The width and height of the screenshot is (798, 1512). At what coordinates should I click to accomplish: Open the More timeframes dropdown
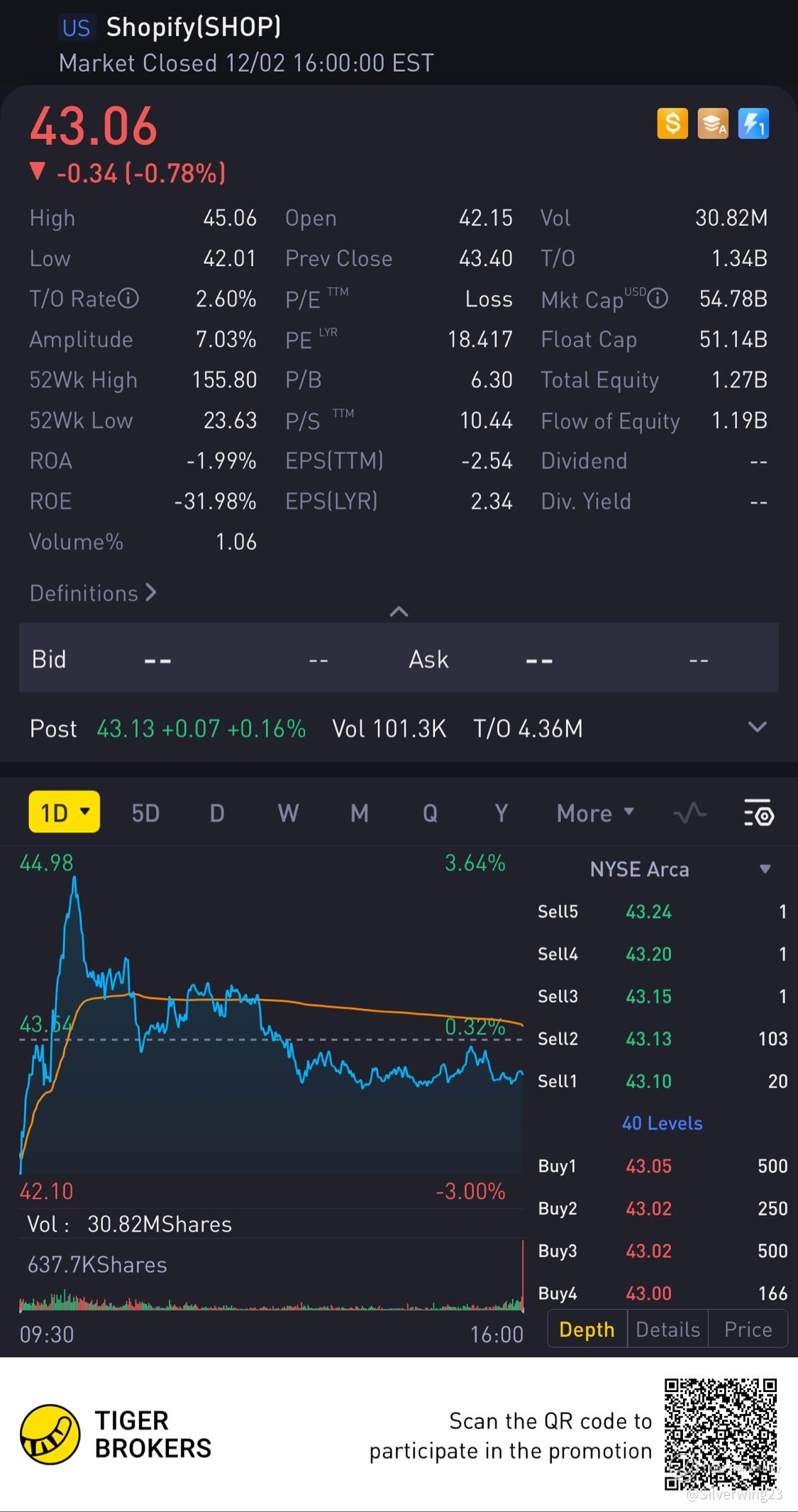point(595,813)
